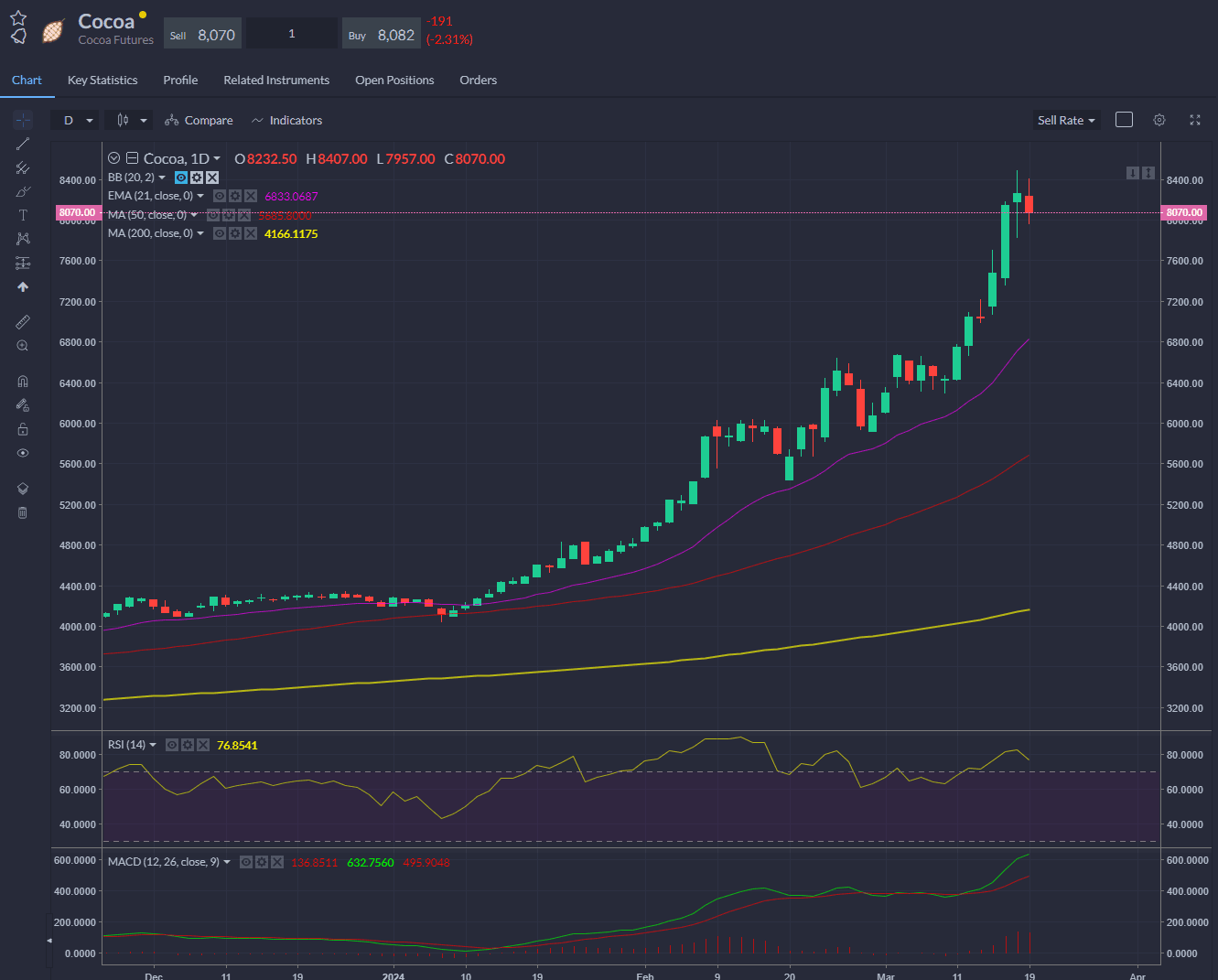
Task: Toggle RSI (14) visibility eye
Action: point(172,745)
